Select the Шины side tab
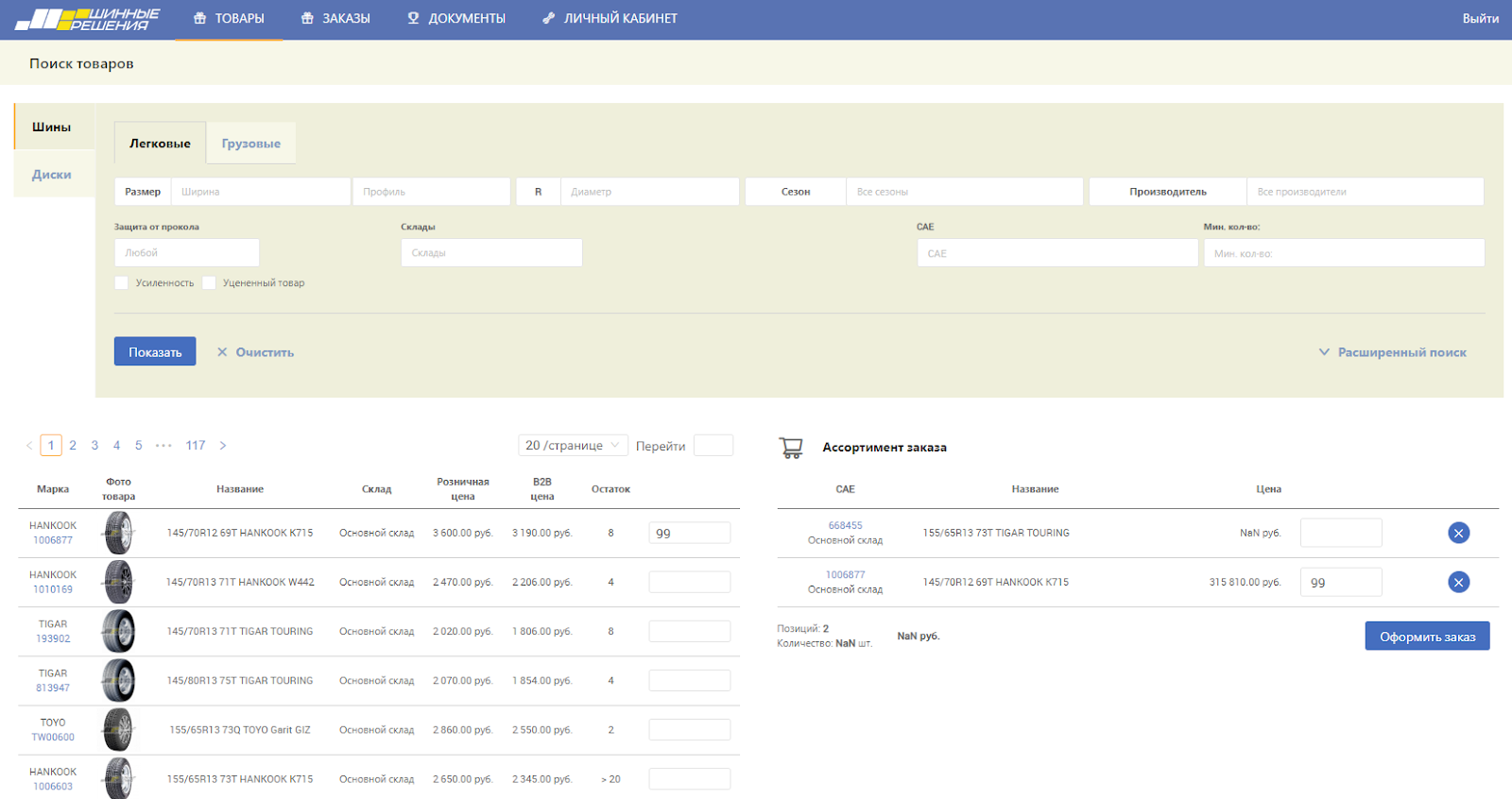Screen dimensions: 1512x799 point(52,127)
